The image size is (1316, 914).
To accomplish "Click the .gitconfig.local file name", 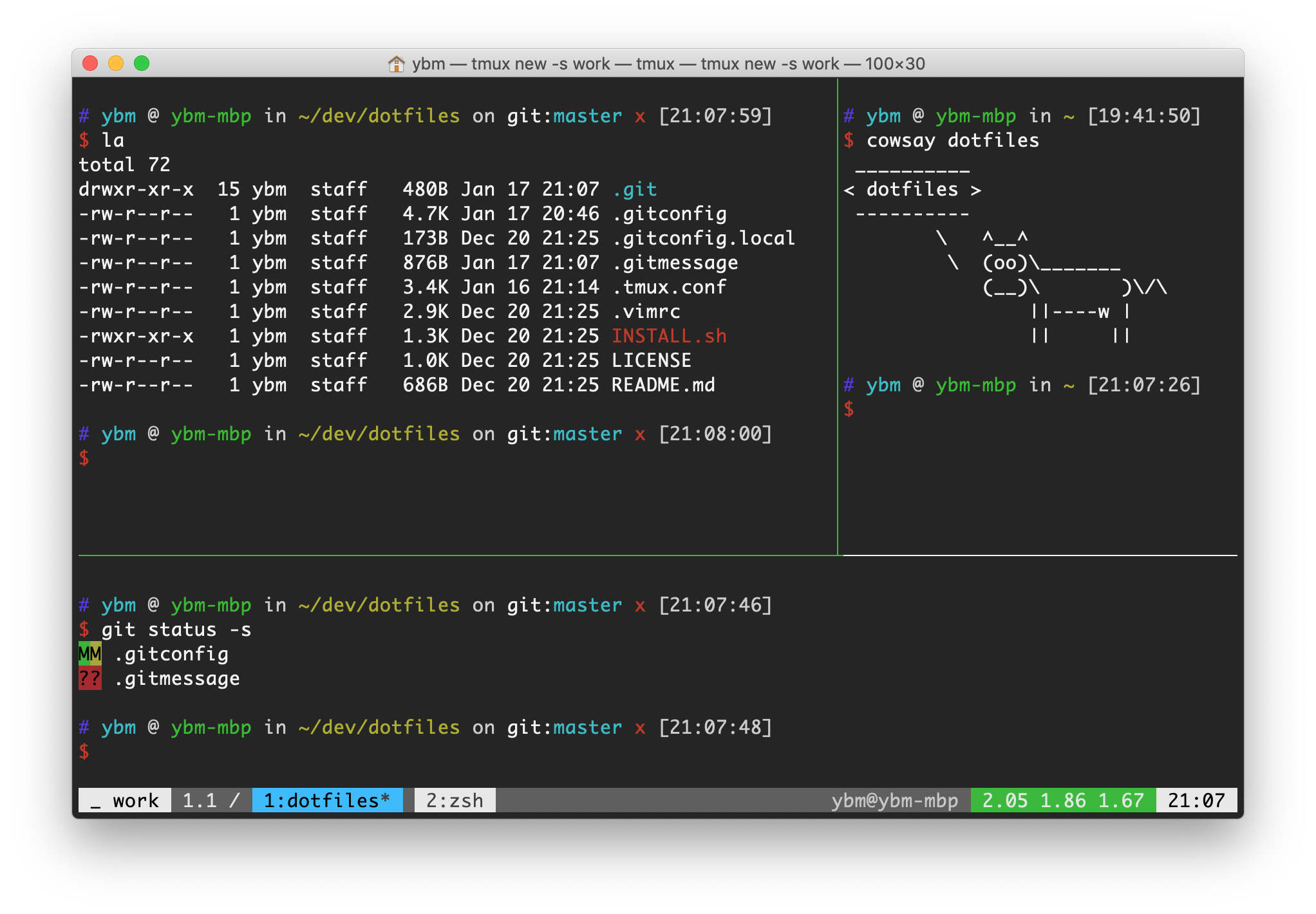I will [704, 238].
